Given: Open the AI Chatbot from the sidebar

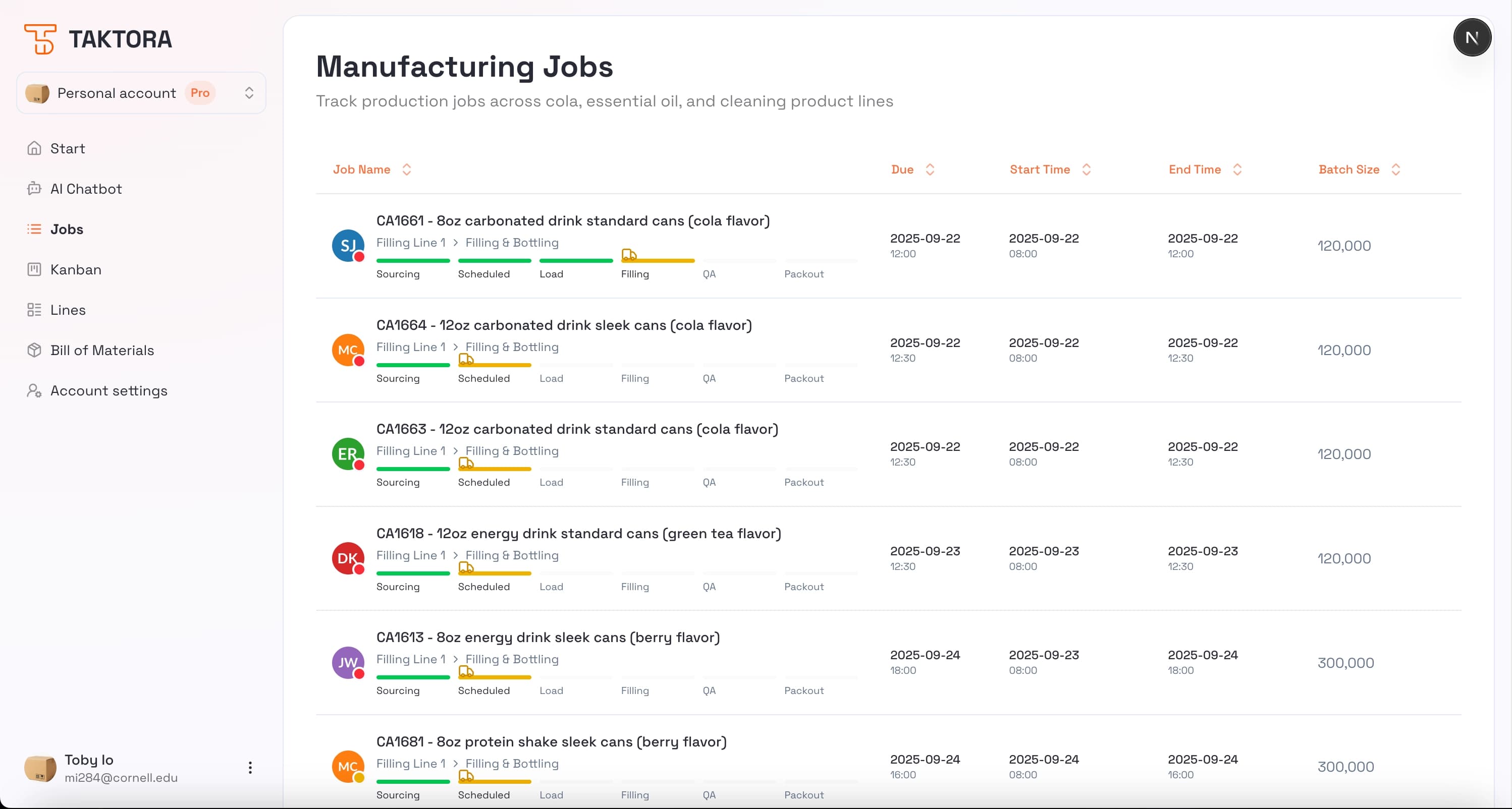Looking at the screenshot, I should (x=35, y=188).
